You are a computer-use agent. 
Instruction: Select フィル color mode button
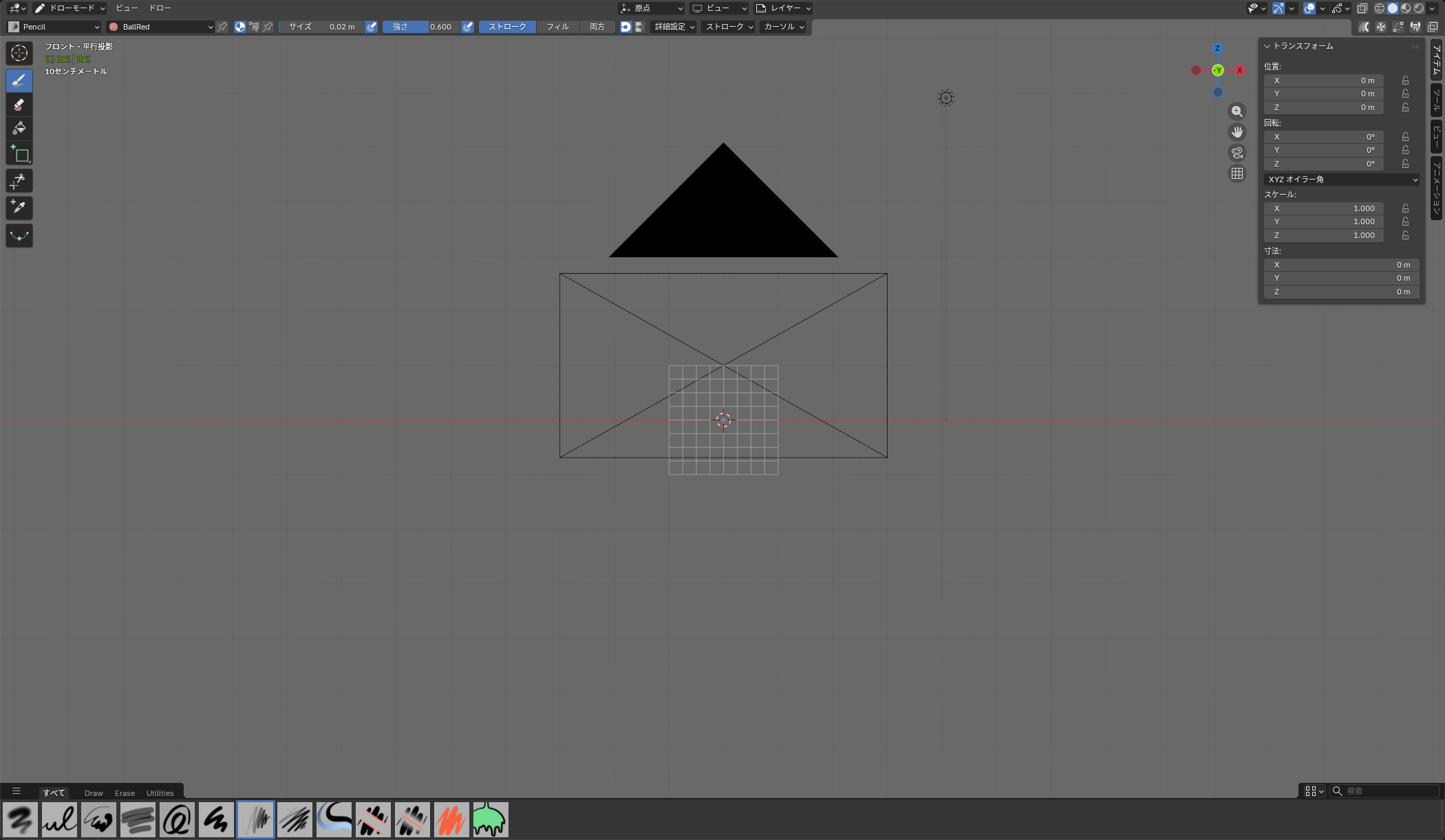coord(557,27)
